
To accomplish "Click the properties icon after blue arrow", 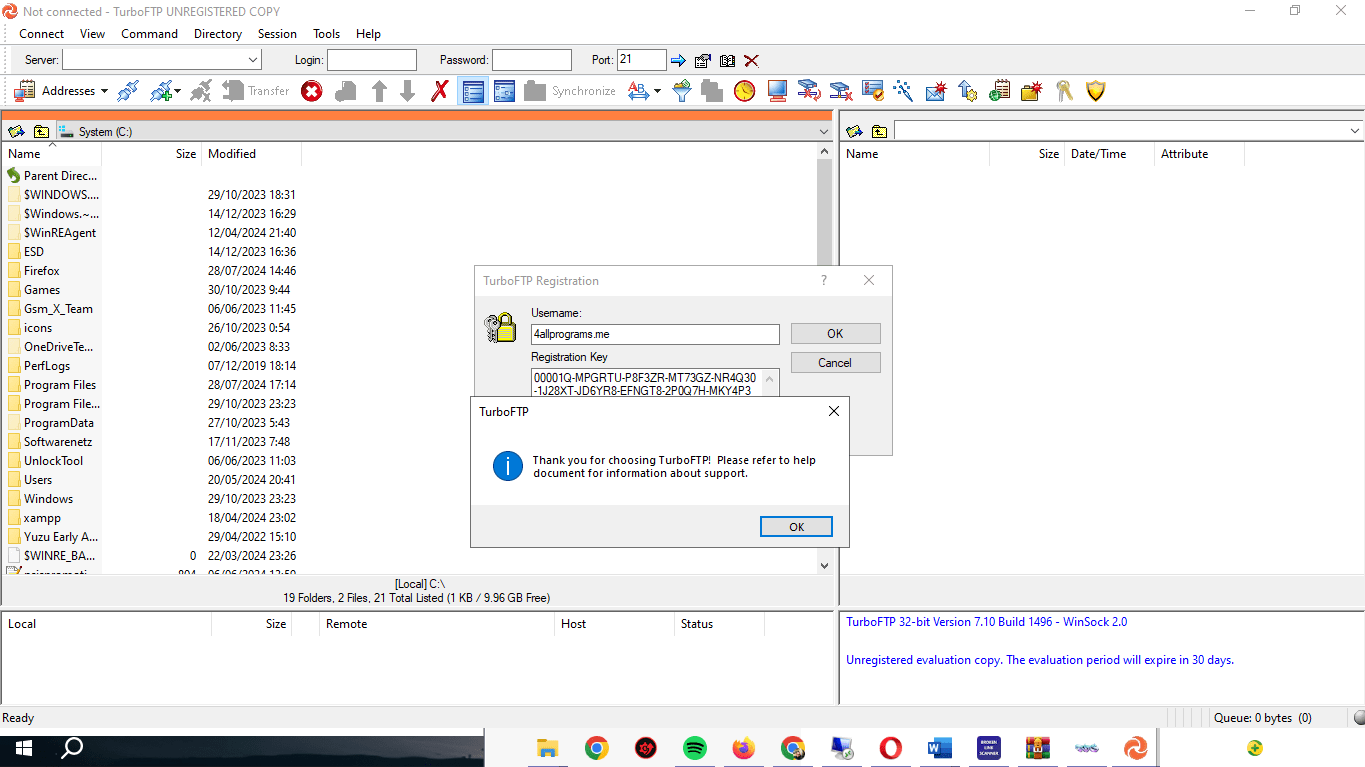I will 703,60.
